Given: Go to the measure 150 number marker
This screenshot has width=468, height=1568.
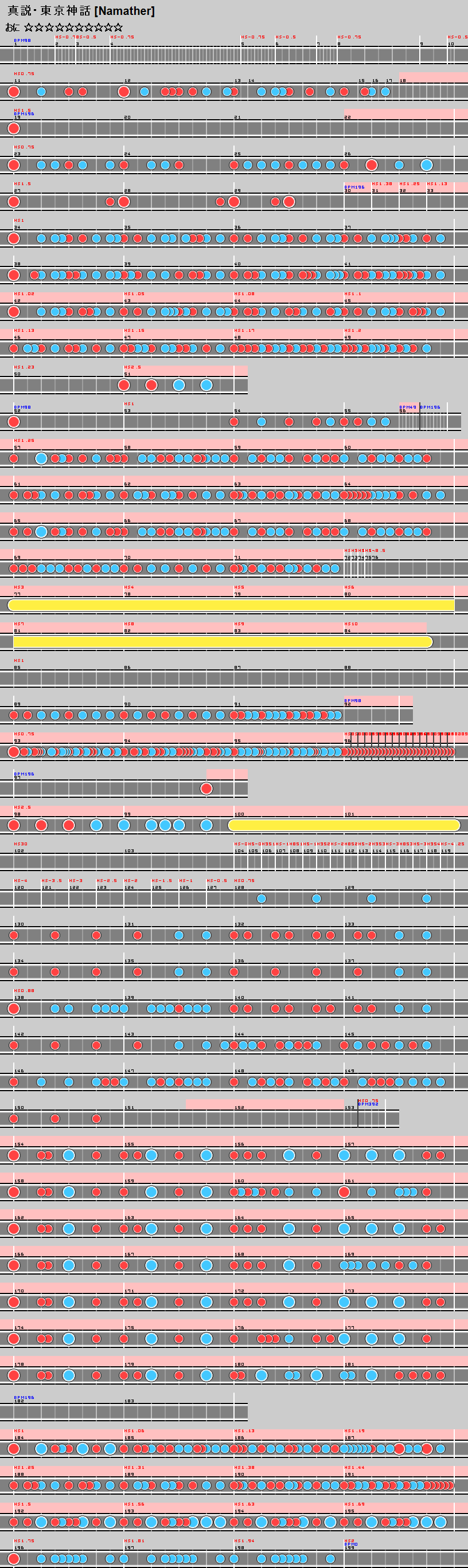Looking at the screenshot, I should pyautogui.click(x=19, y=1107).
